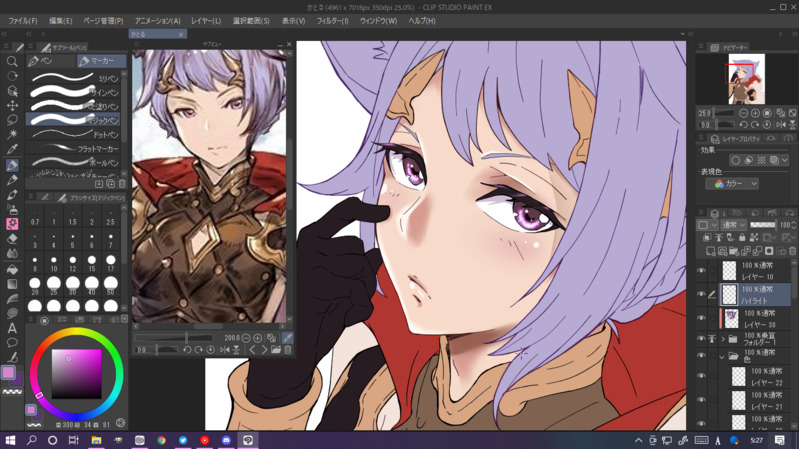The image size is (799, 449).
Task: Open sub view image folder icon
Action: click(x=276, y=350)
